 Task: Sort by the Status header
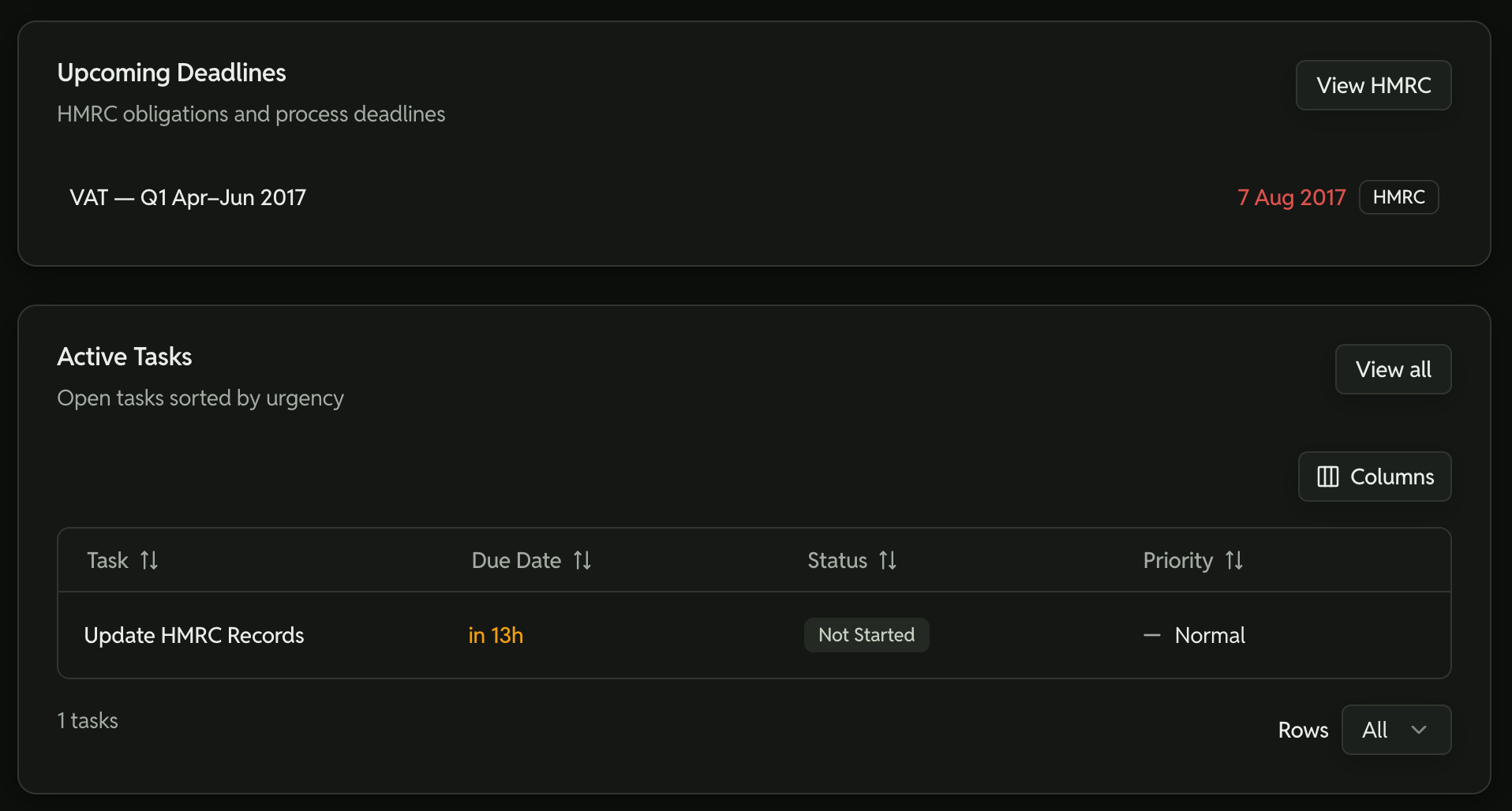coord(836,561)
